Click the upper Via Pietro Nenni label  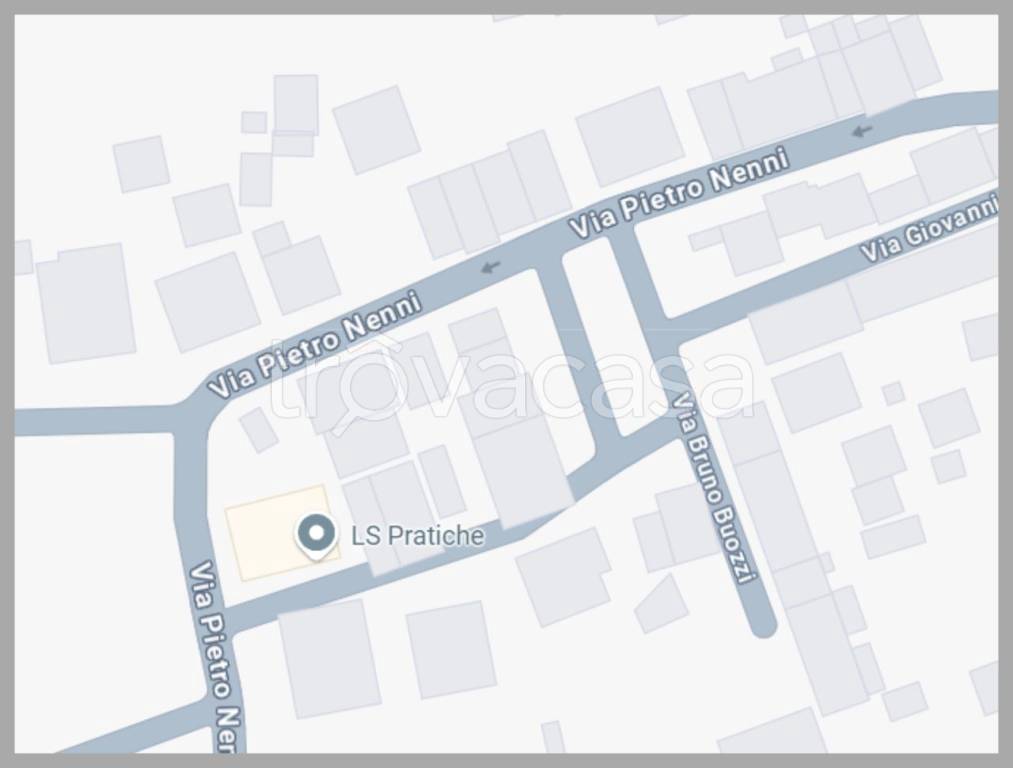point(678,193)
